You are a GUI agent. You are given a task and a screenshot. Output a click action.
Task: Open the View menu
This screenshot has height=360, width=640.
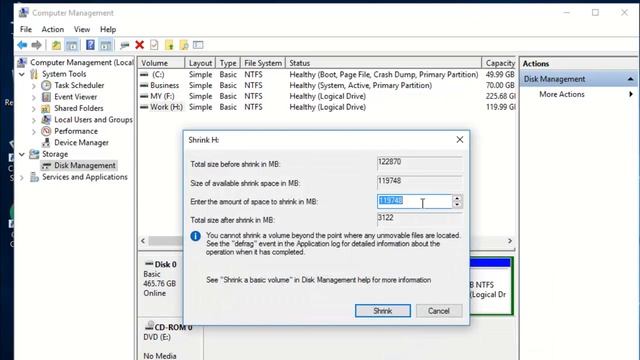point(82,29)
